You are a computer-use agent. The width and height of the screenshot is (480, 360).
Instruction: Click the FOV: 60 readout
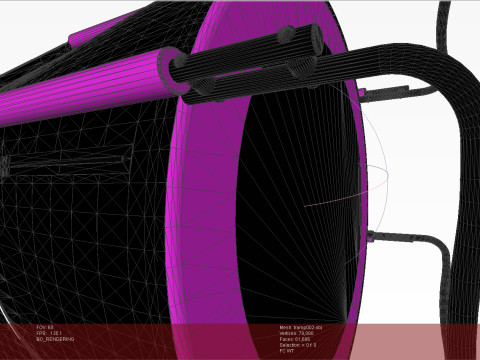[x=45, y=327]
